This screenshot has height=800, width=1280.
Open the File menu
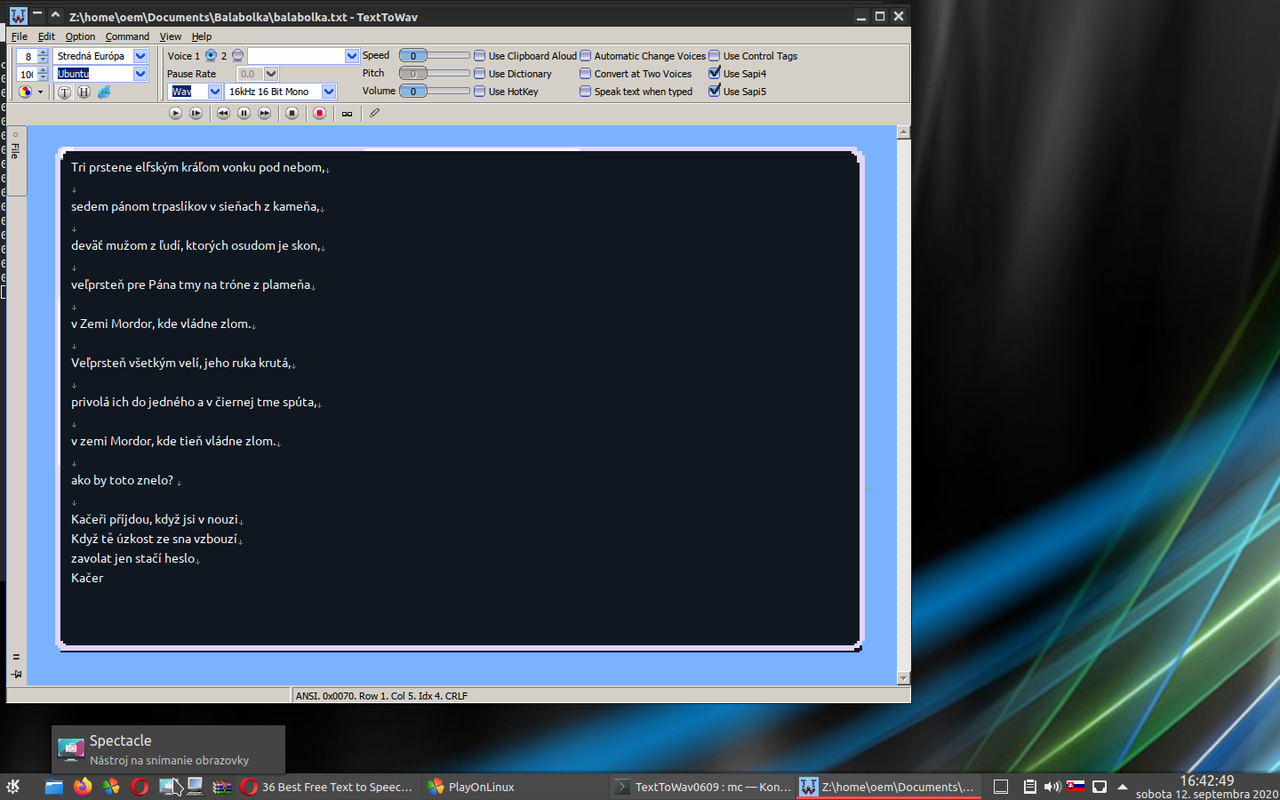[19, 37]
